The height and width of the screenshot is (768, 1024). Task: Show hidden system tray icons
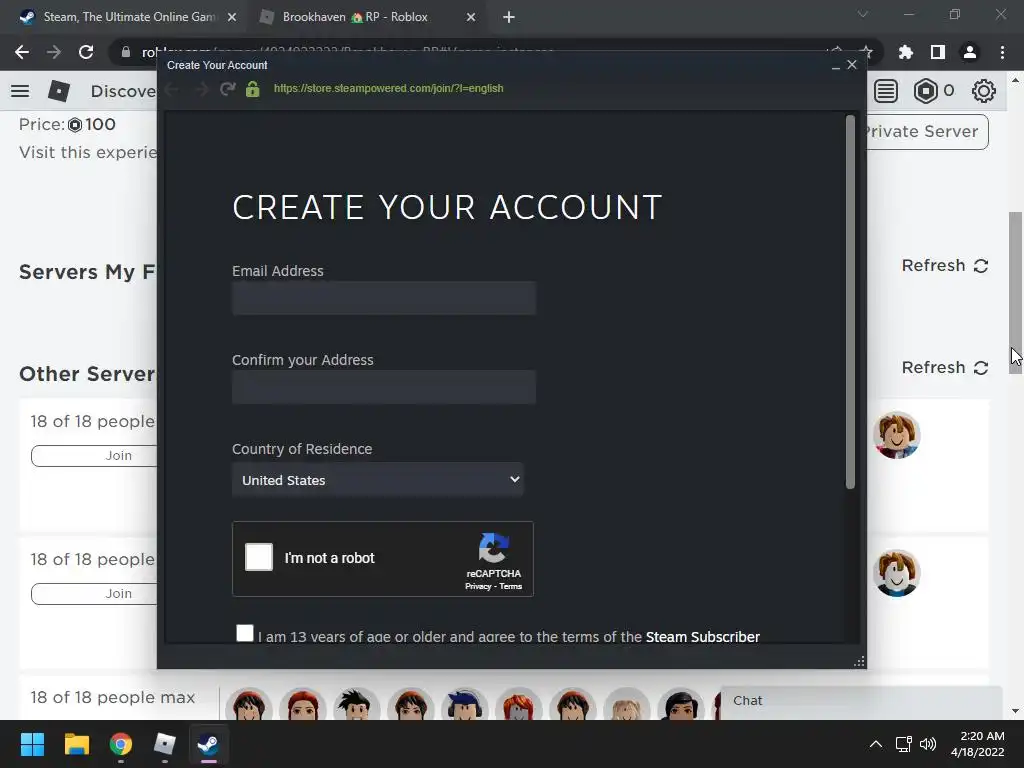876,744
